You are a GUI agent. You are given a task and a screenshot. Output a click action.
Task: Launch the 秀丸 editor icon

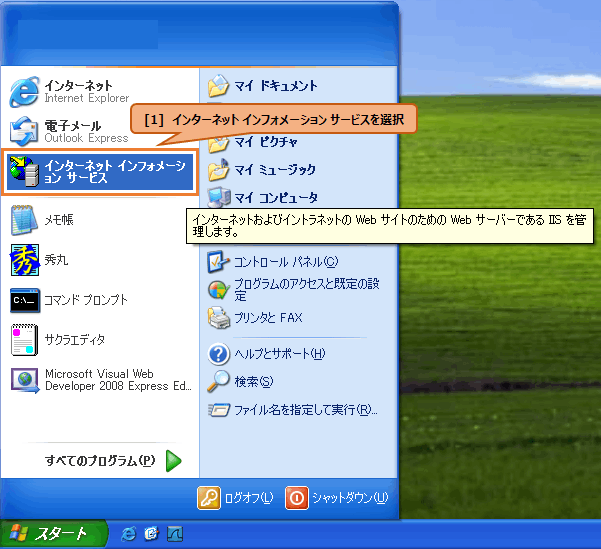pyautogui.click(x=25, y=260)
